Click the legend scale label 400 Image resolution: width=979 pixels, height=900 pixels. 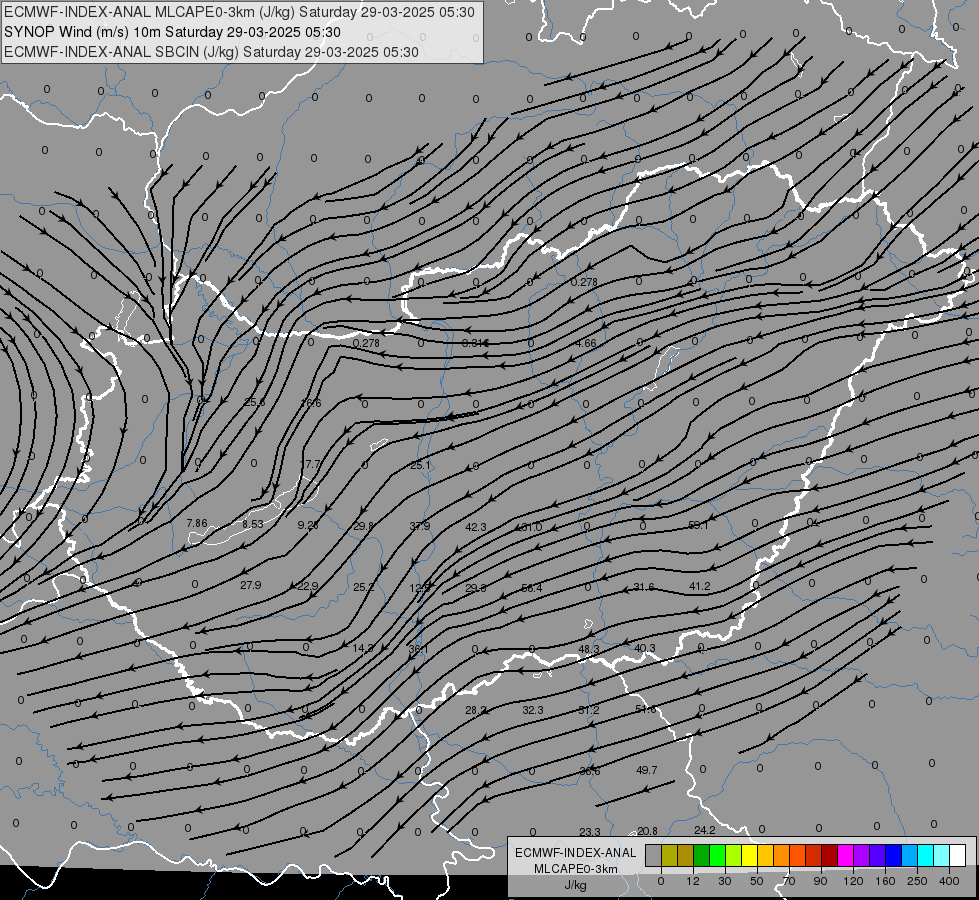coord(949,881)
